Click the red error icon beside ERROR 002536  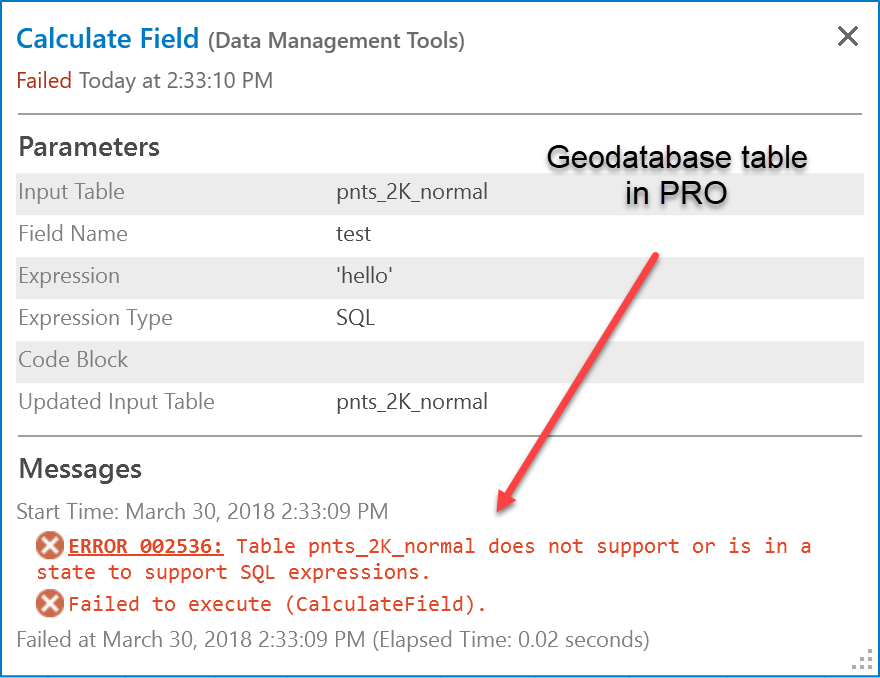[x=50, y=546]
